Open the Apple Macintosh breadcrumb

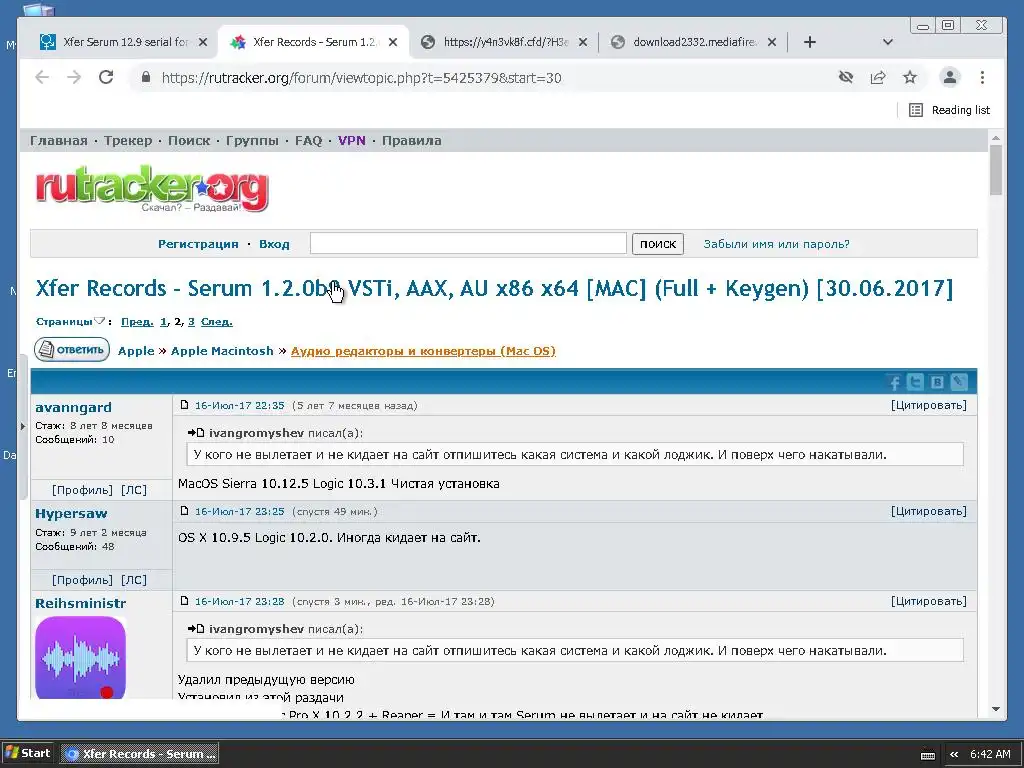click(x=222, y=351)
